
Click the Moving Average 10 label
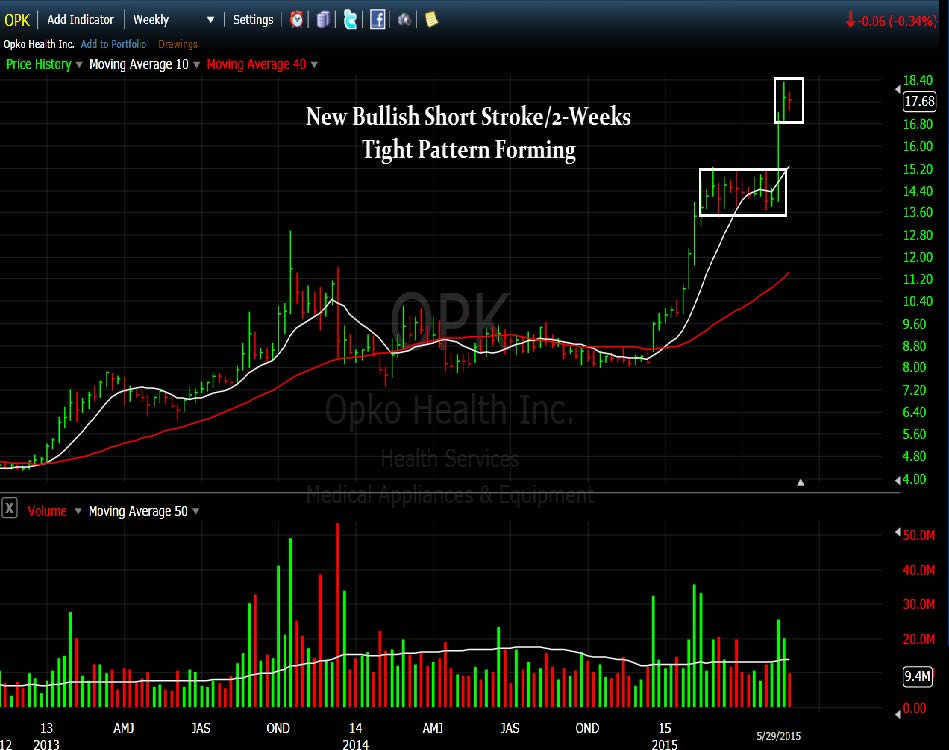[x=139, y=64]
